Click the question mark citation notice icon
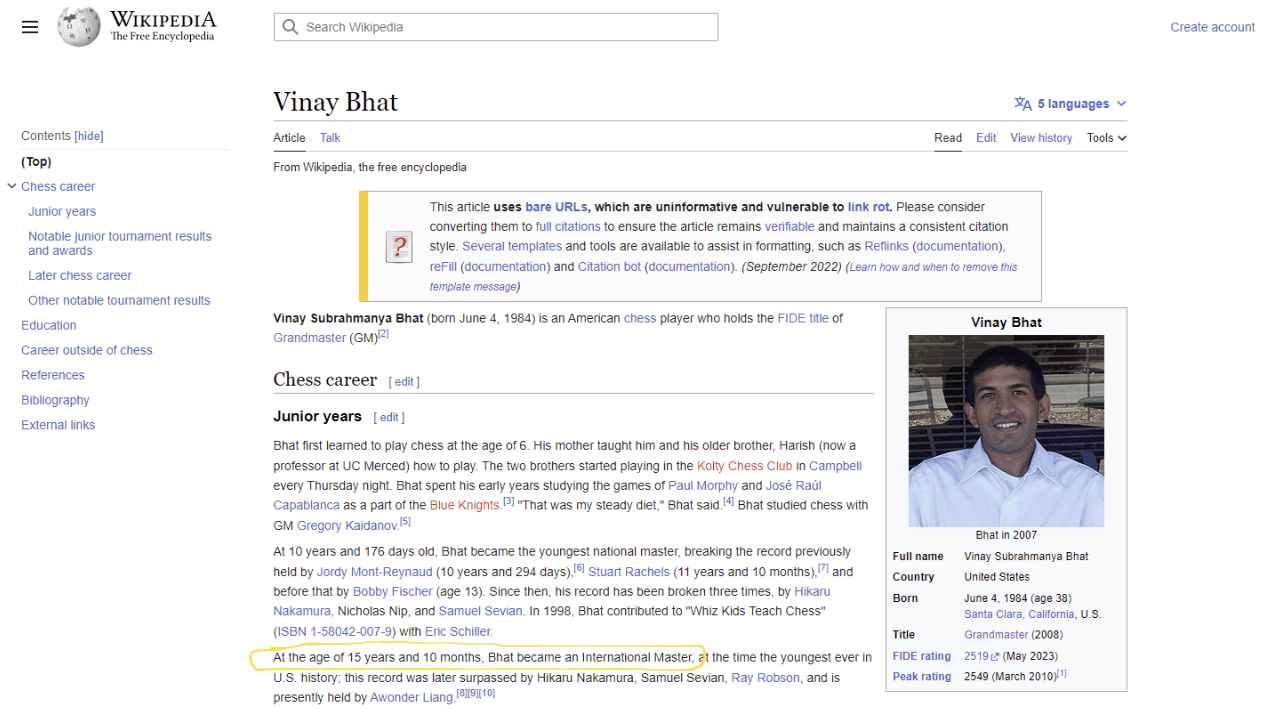 point(399,246)
